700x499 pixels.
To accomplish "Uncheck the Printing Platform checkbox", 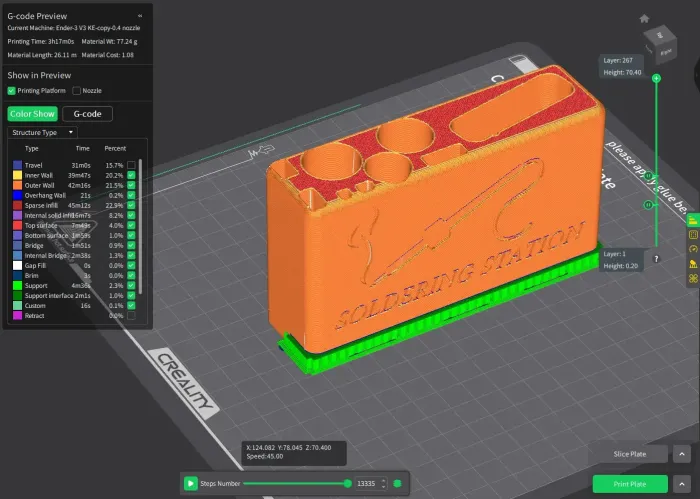I will tap(11, 91).
